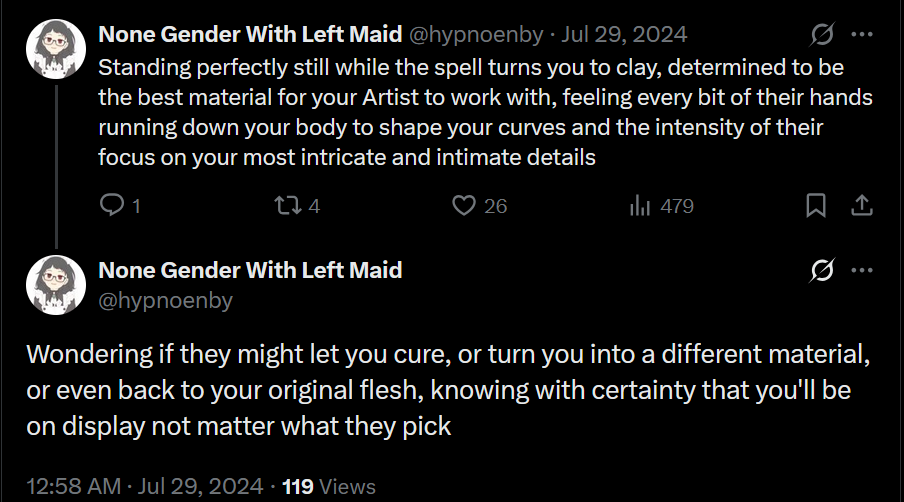Open more options menu on top tweet
Image resolution: width=904 pixels, height=502 pixels.
pos(861,34)
